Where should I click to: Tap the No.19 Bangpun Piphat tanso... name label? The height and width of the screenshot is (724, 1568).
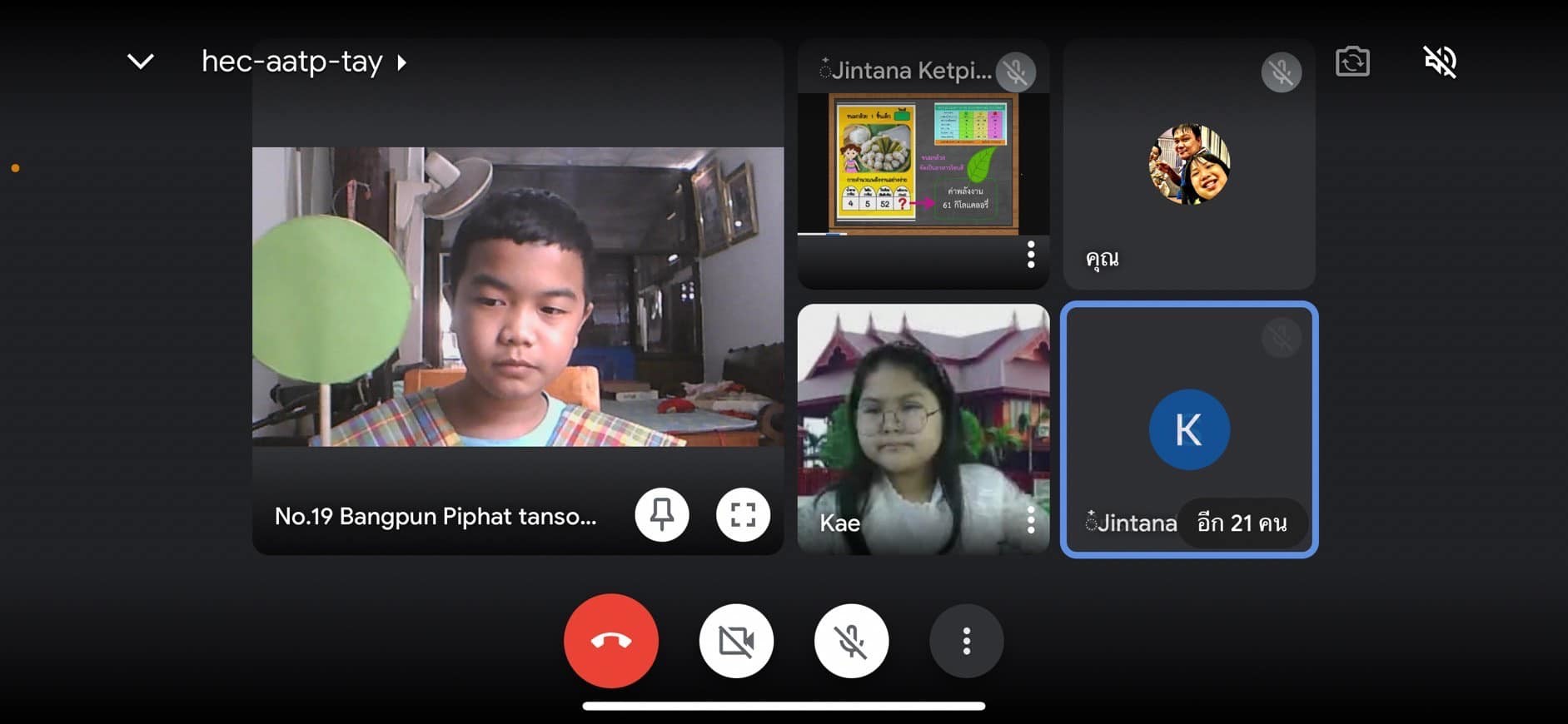436,517
